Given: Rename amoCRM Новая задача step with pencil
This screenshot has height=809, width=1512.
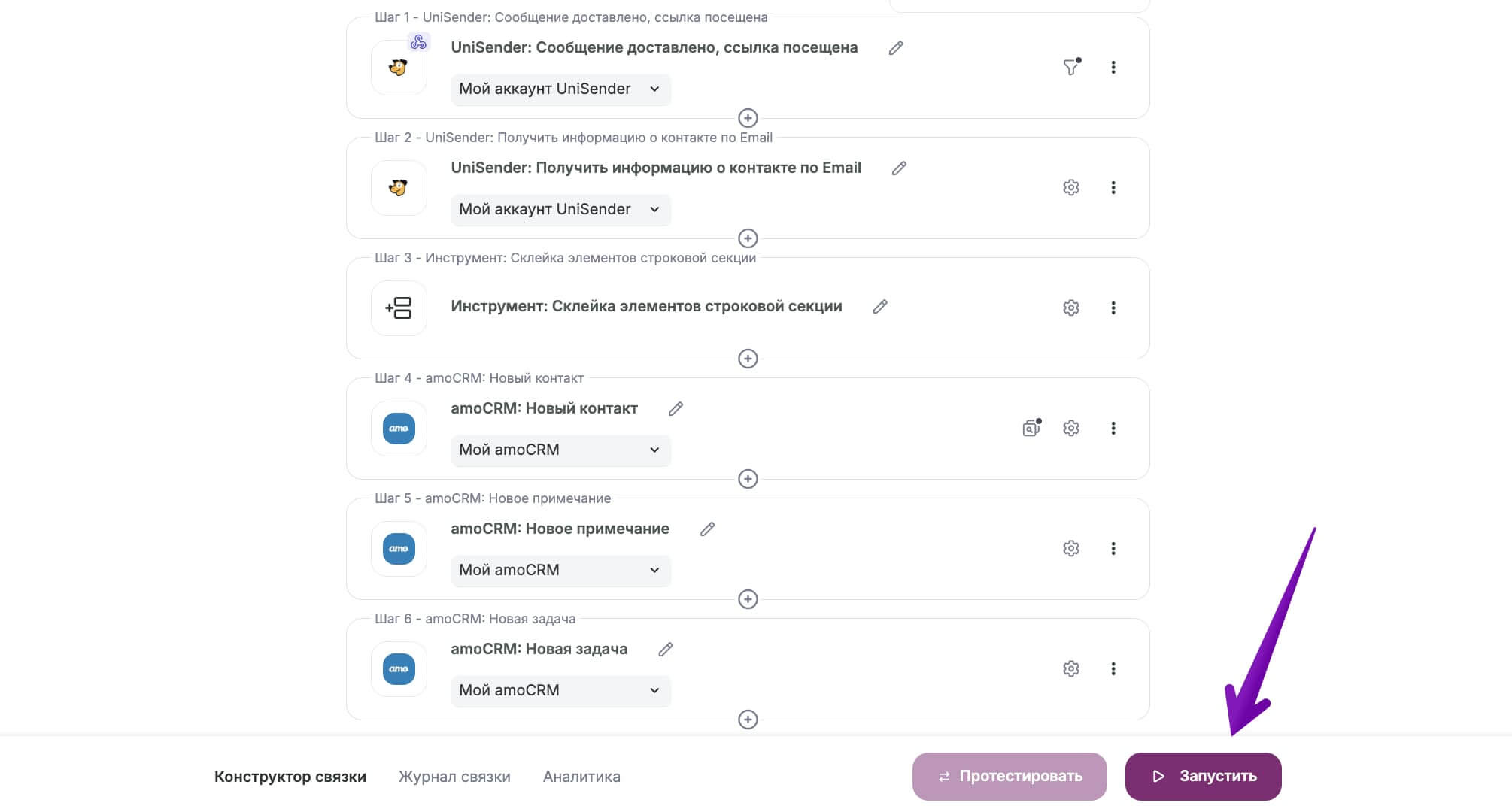Looking at the screenshot, I should point(666,650).
